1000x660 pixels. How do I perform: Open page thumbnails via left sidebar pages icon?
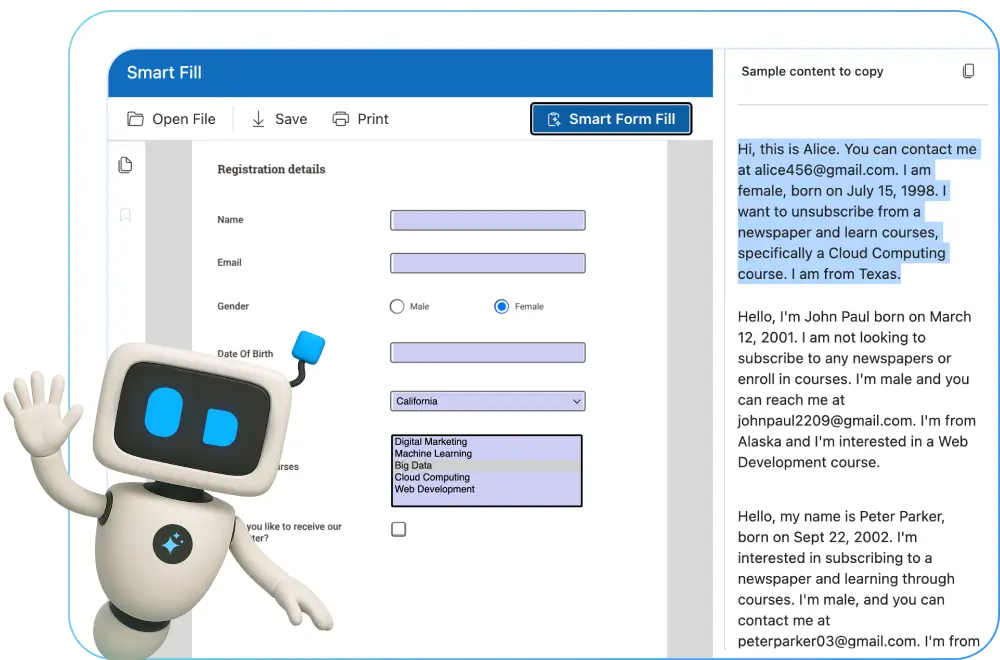tap(125, 164)
